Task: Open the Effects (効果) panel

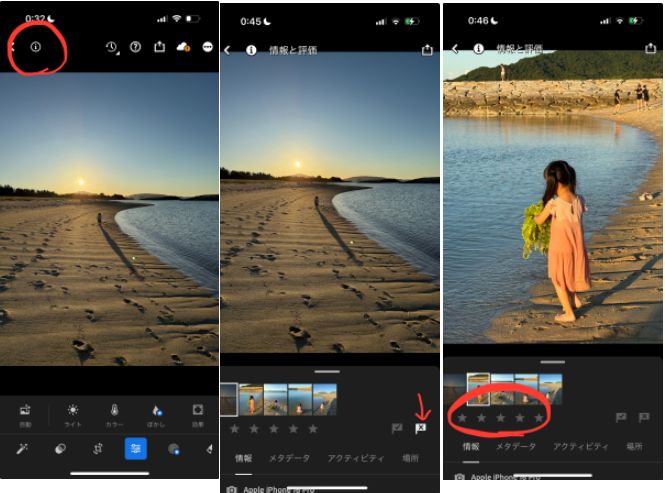Action: 198,415
